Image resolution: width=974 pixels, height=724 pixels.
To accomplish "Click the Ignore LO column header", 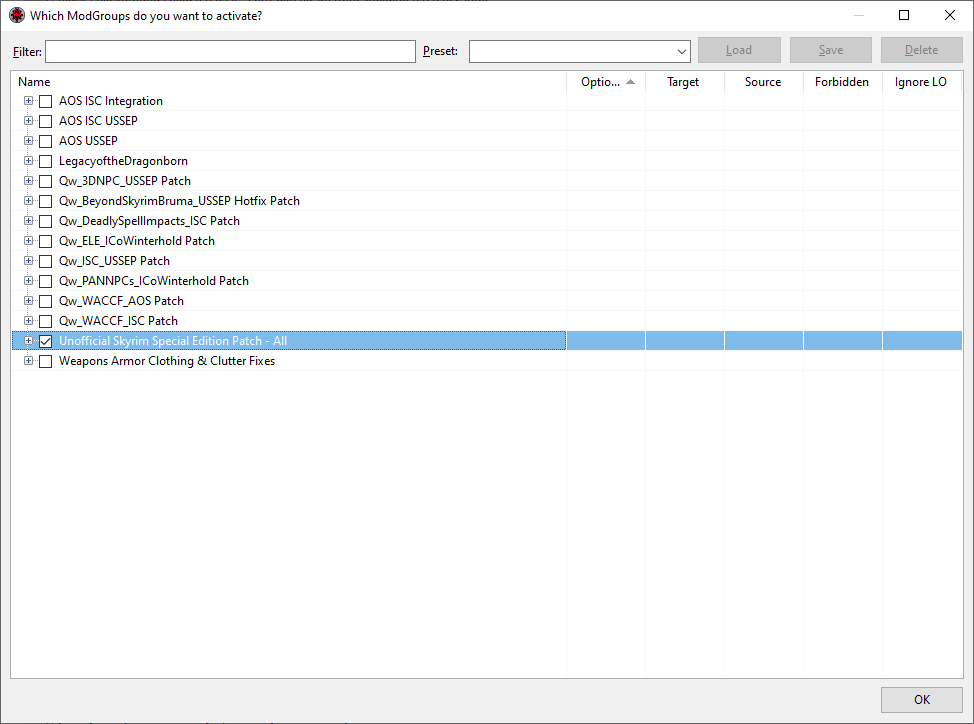I will tap(922, 82).
